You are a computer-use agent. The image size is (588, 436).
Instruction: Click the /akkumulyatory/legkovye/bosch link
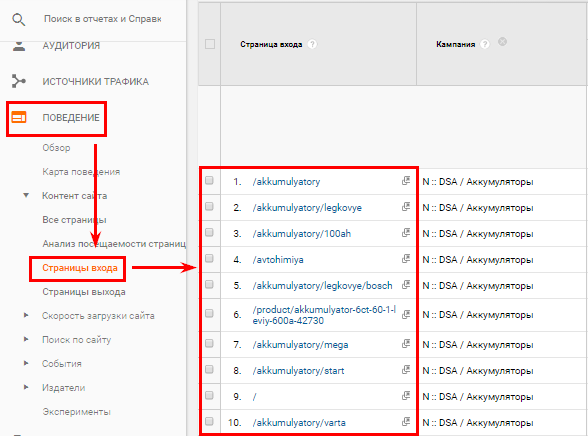[x=322, y=286]
